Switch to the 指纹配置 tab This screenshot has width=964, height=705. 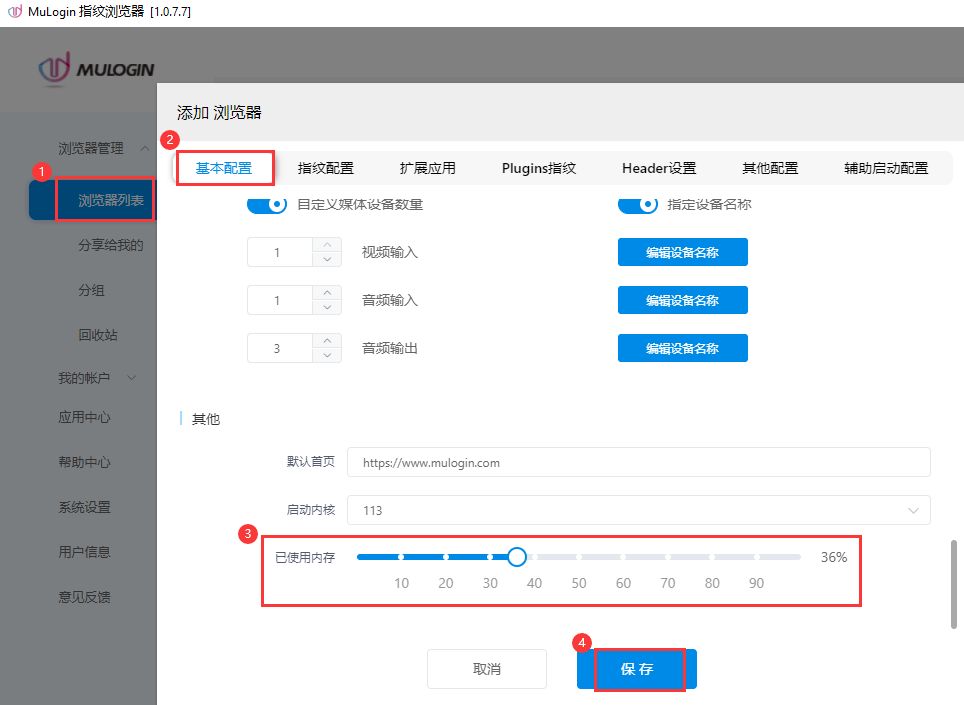point(326,168)
